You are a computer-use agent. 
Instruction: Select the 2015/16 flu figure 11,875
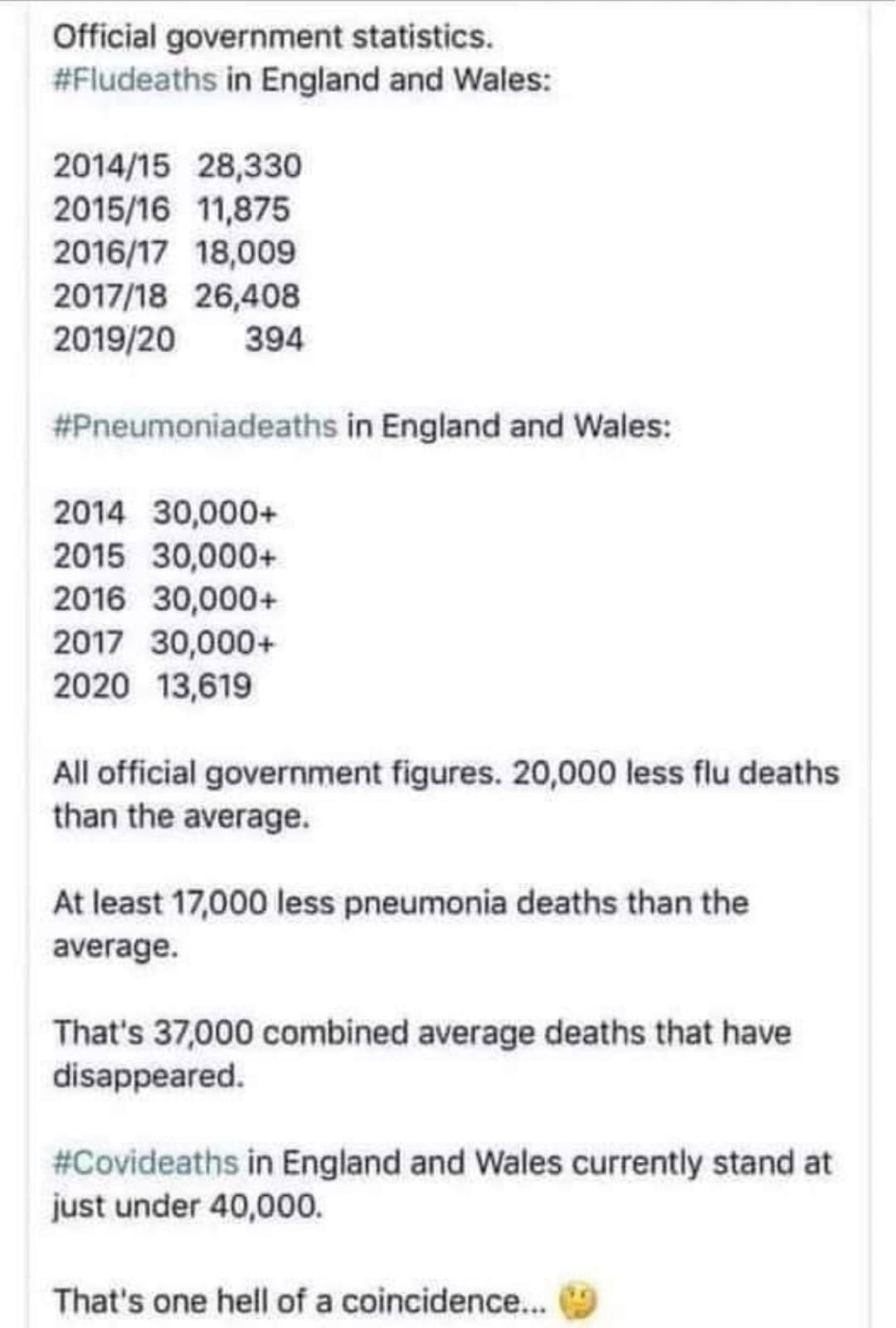point(244,209)
